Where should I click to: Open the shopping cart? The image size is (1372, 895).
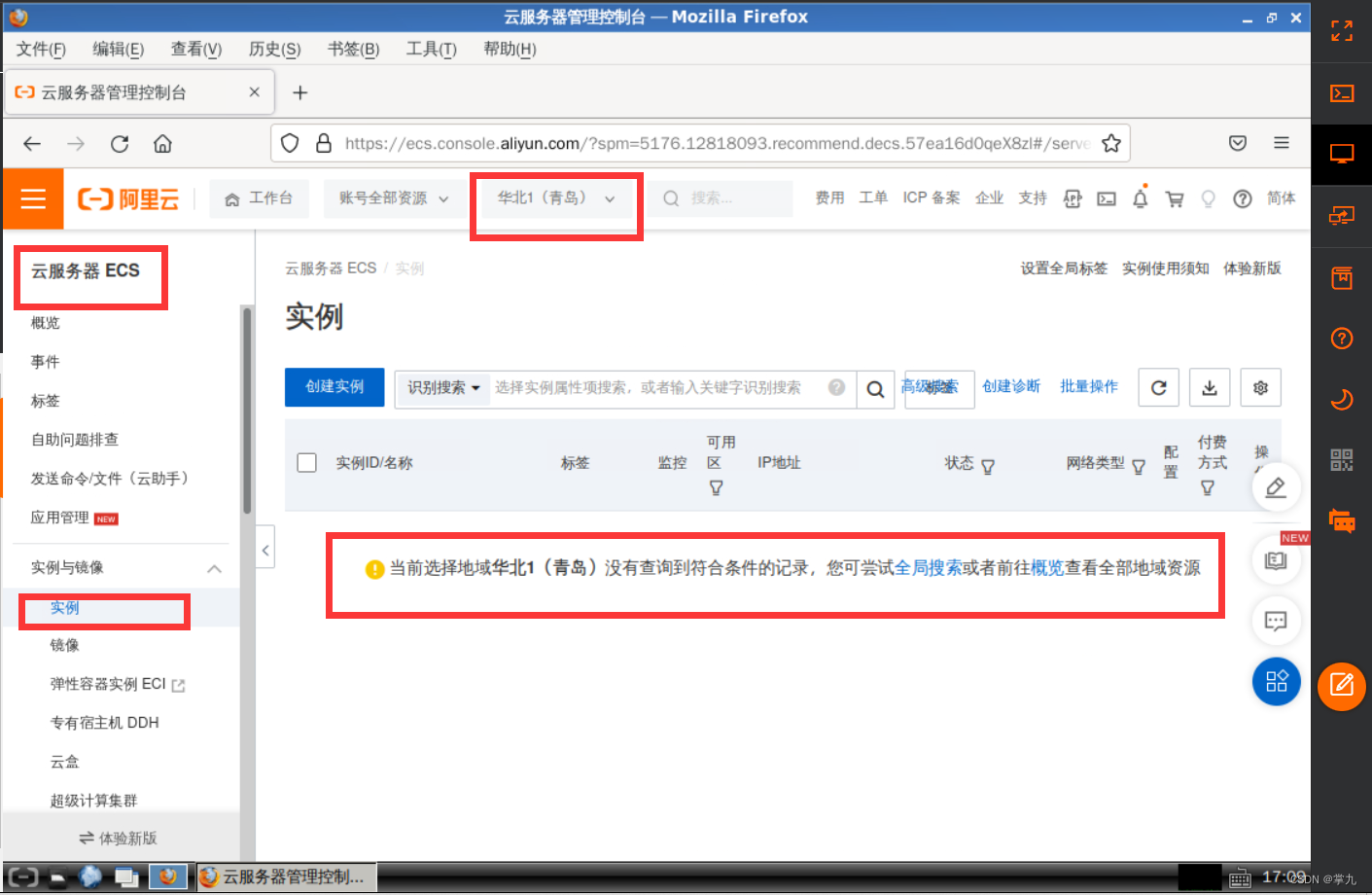1175,198
